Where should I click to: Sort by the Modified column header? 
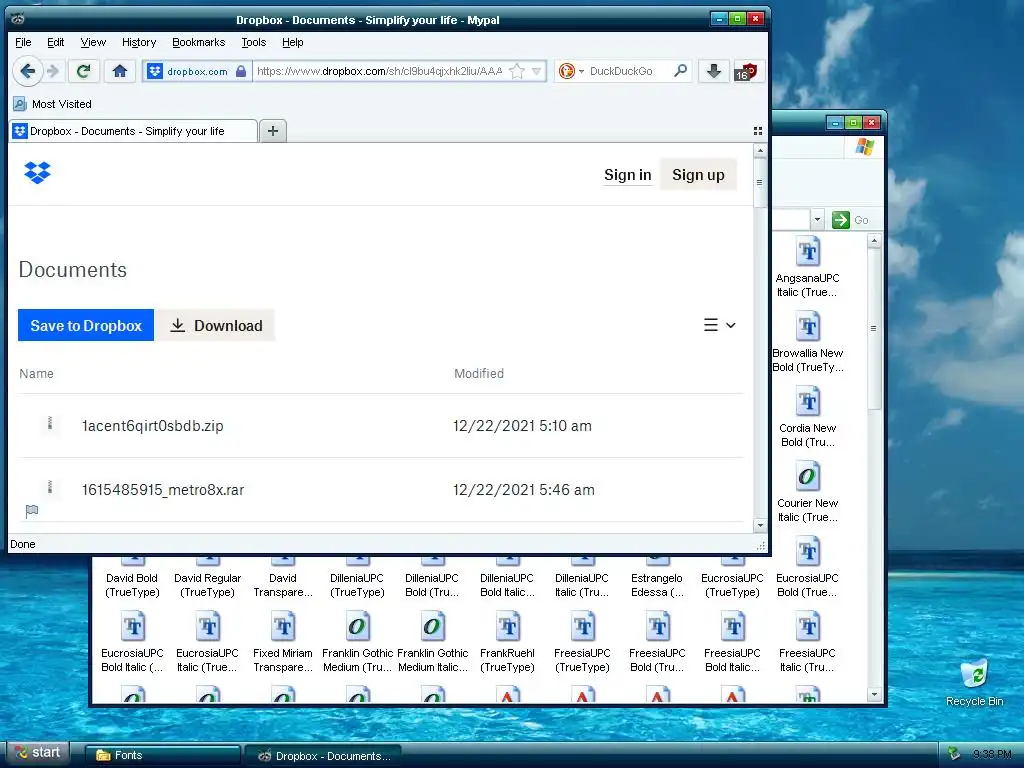(x=479, y=374)
